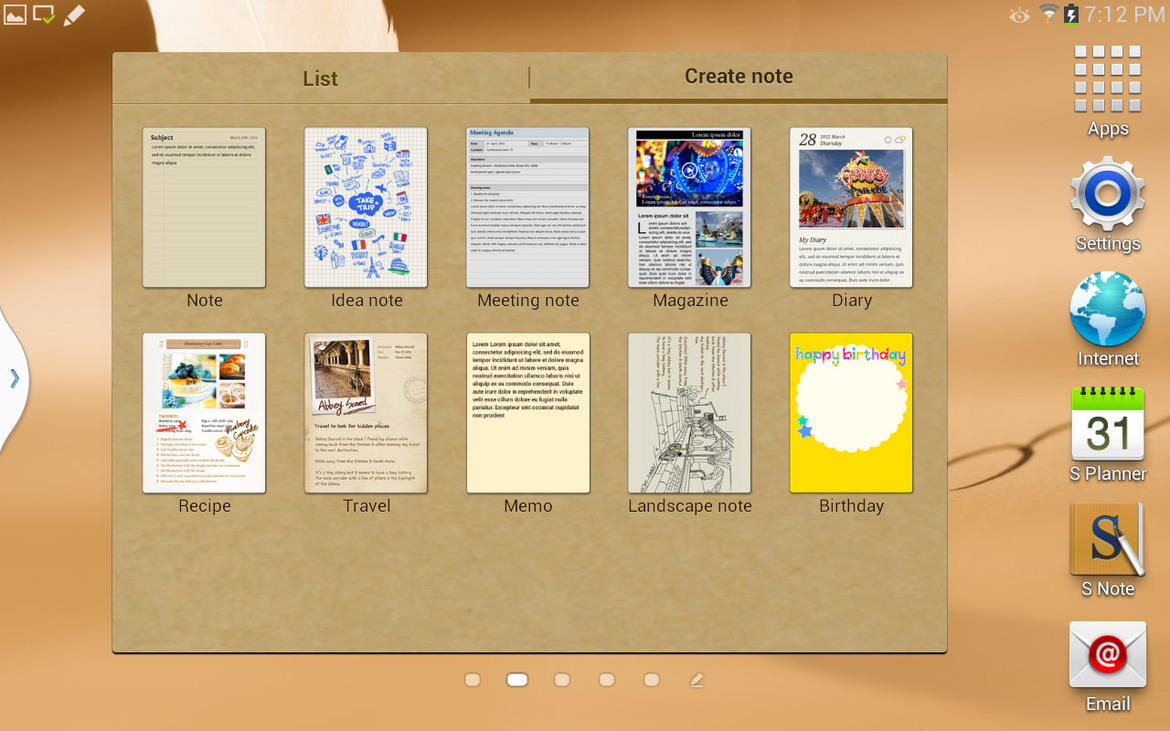This screenshot has width=1170, height=731.
Task: Open the Diary template
Action: coord(851,218)
